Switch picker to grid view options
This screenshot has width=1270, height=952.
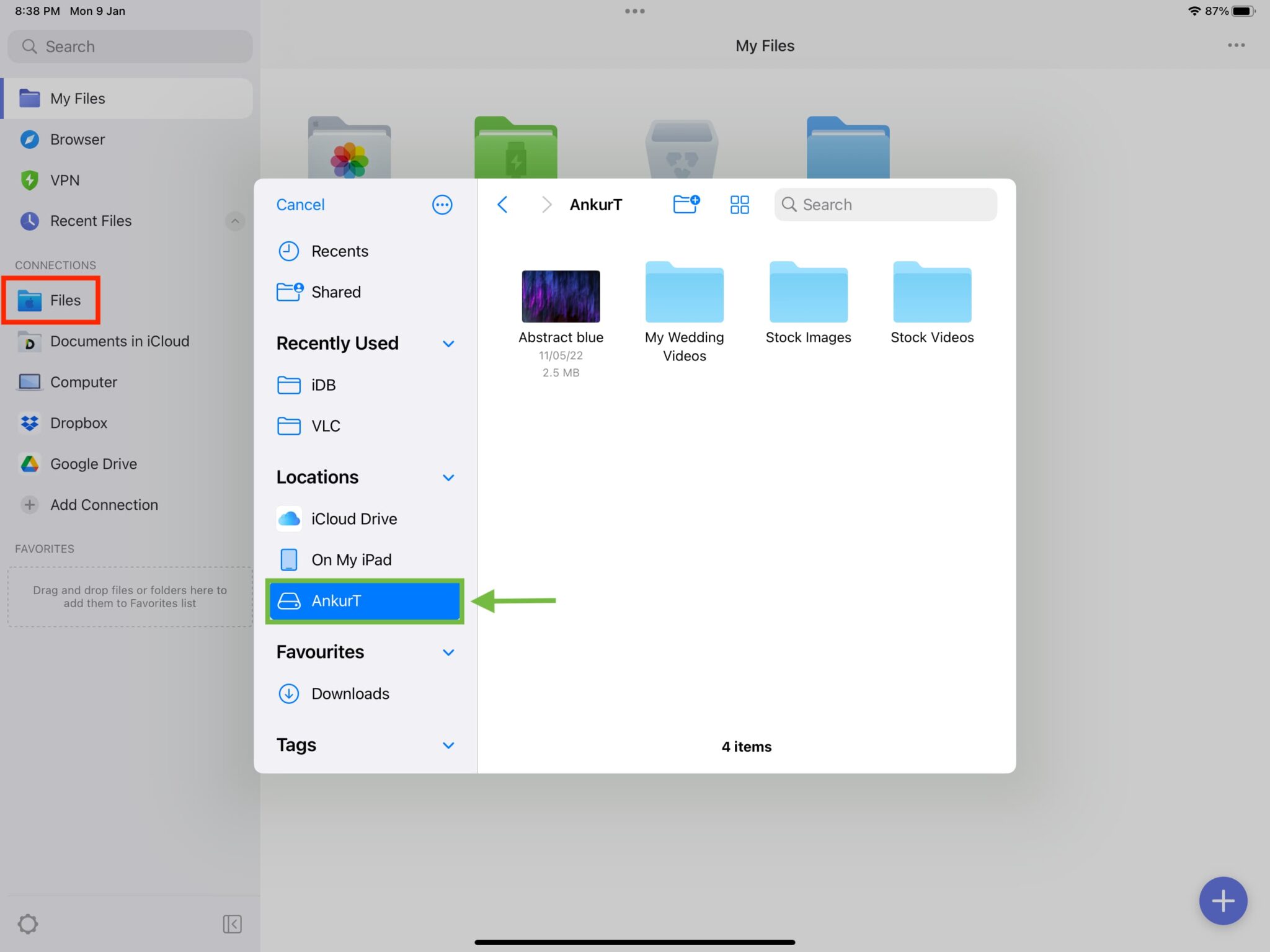tap(739, 205)
